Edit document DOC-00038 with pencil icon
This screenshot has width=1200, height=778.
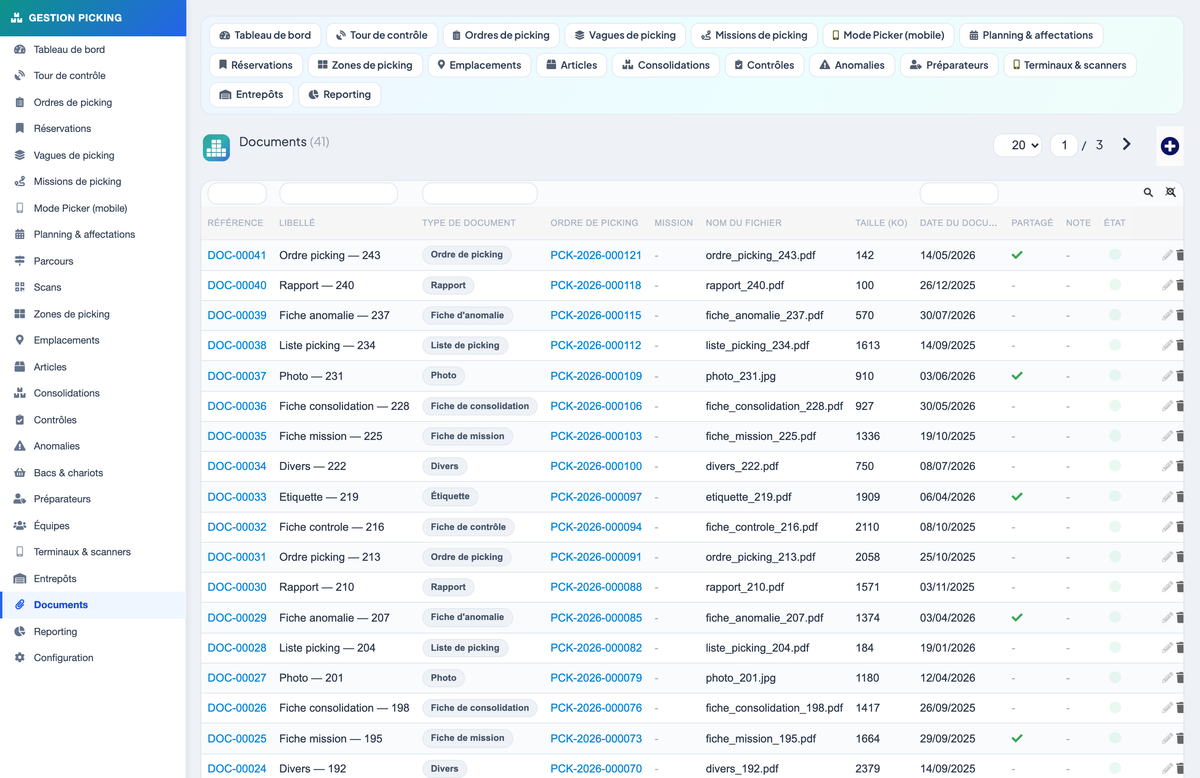point(1167,346)
